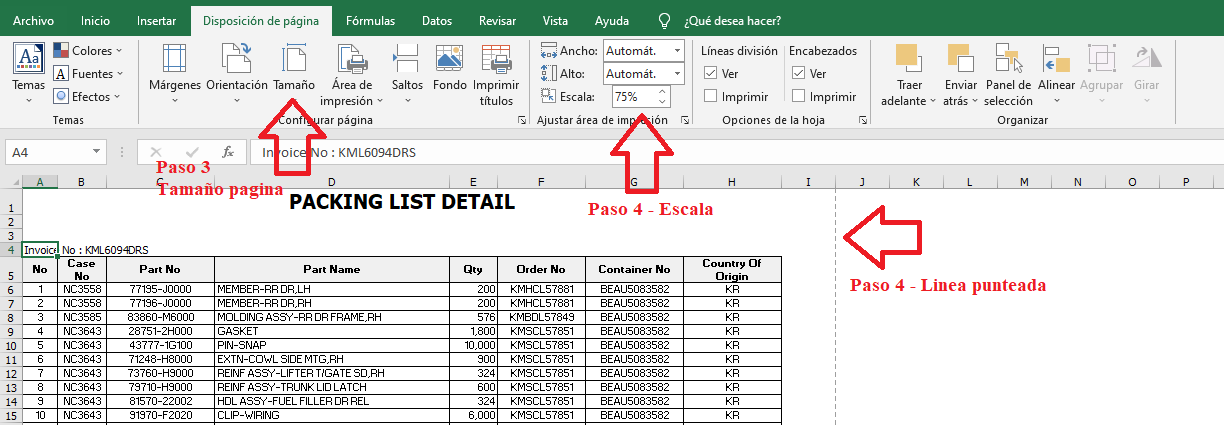
Task: Switch to the Fórmulas ribbon tab
Action: point(370,20)
